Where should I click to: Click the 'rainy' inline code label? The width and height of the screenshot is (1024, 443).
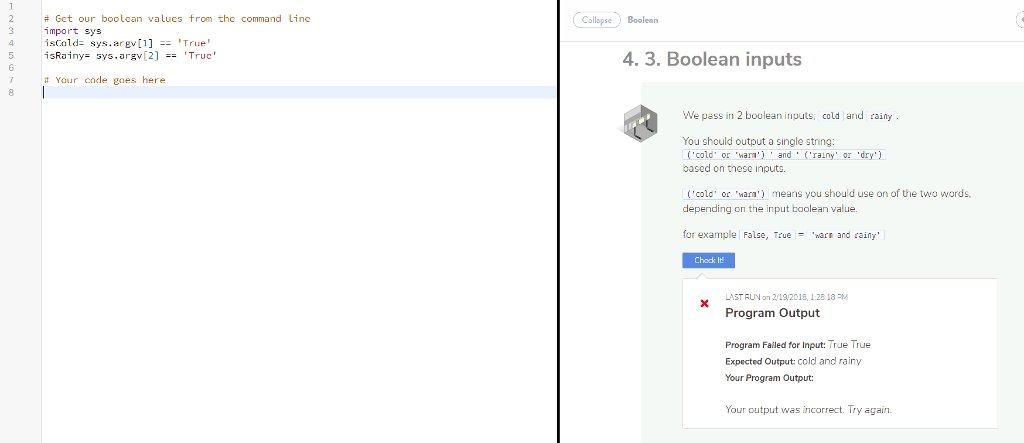pyautogui.click(x=881, y=116)
